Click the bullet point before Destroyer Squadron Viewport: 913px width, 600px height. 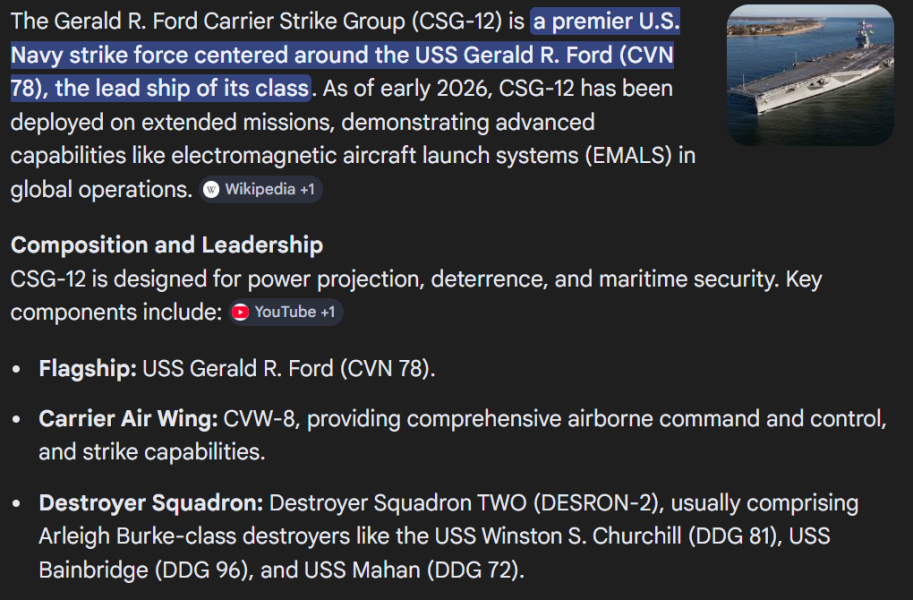[17, 503]
